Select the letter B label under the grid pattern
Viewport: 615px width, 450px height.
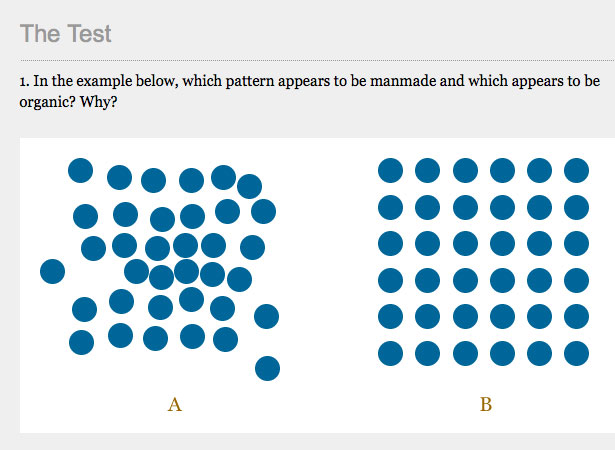pyautogui.click(x=486, y=404)
